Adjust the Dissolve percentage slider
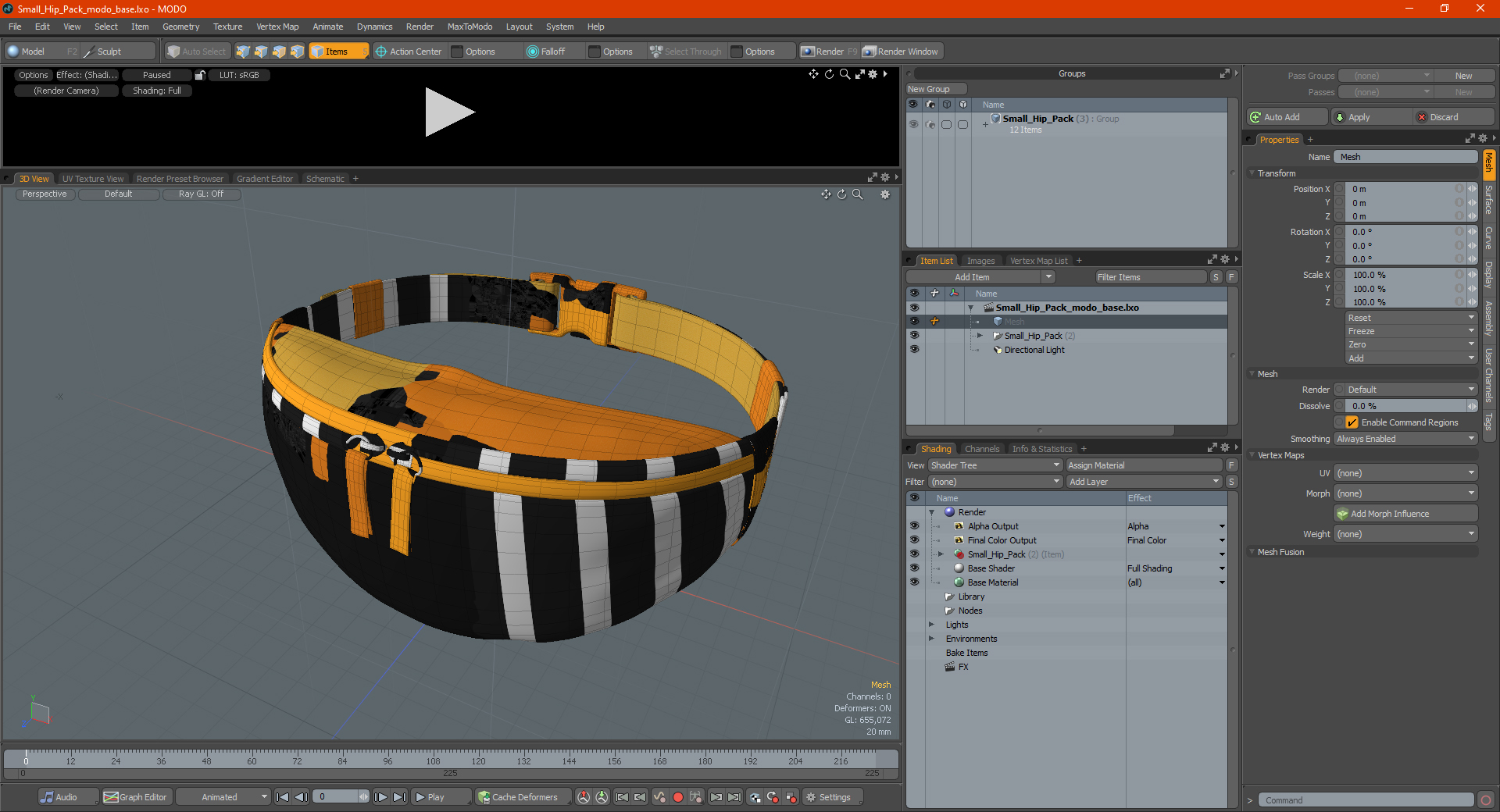This screenshot has width=1500, height=812. [x=1405, y=406]
